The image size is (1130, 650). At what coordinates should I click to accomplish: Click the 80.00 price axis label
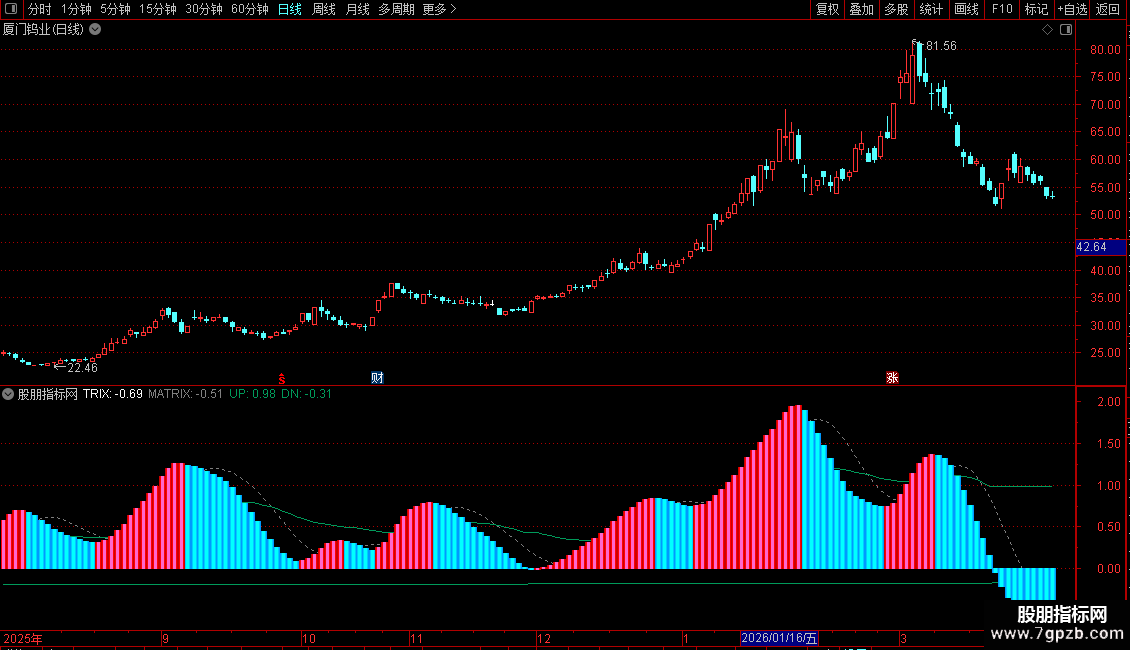(1105, 50)
